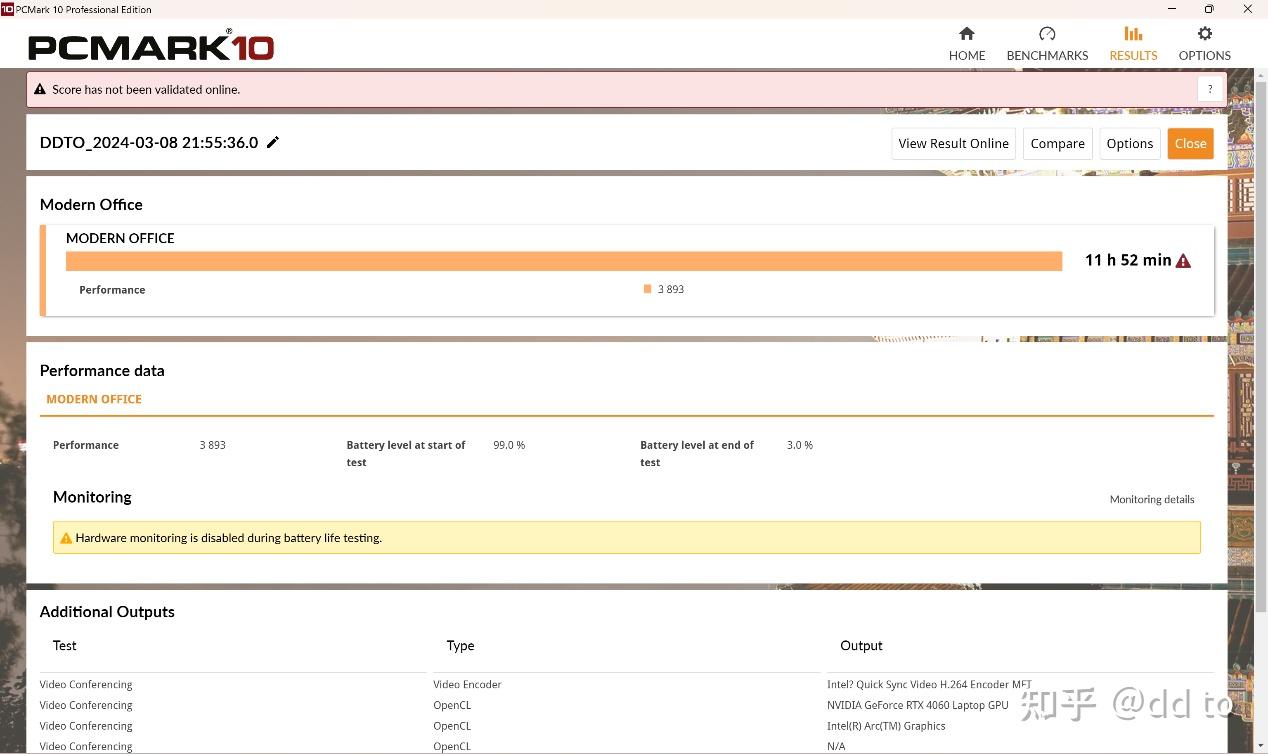Close the result with orange Close button

tap(1190, 143)
